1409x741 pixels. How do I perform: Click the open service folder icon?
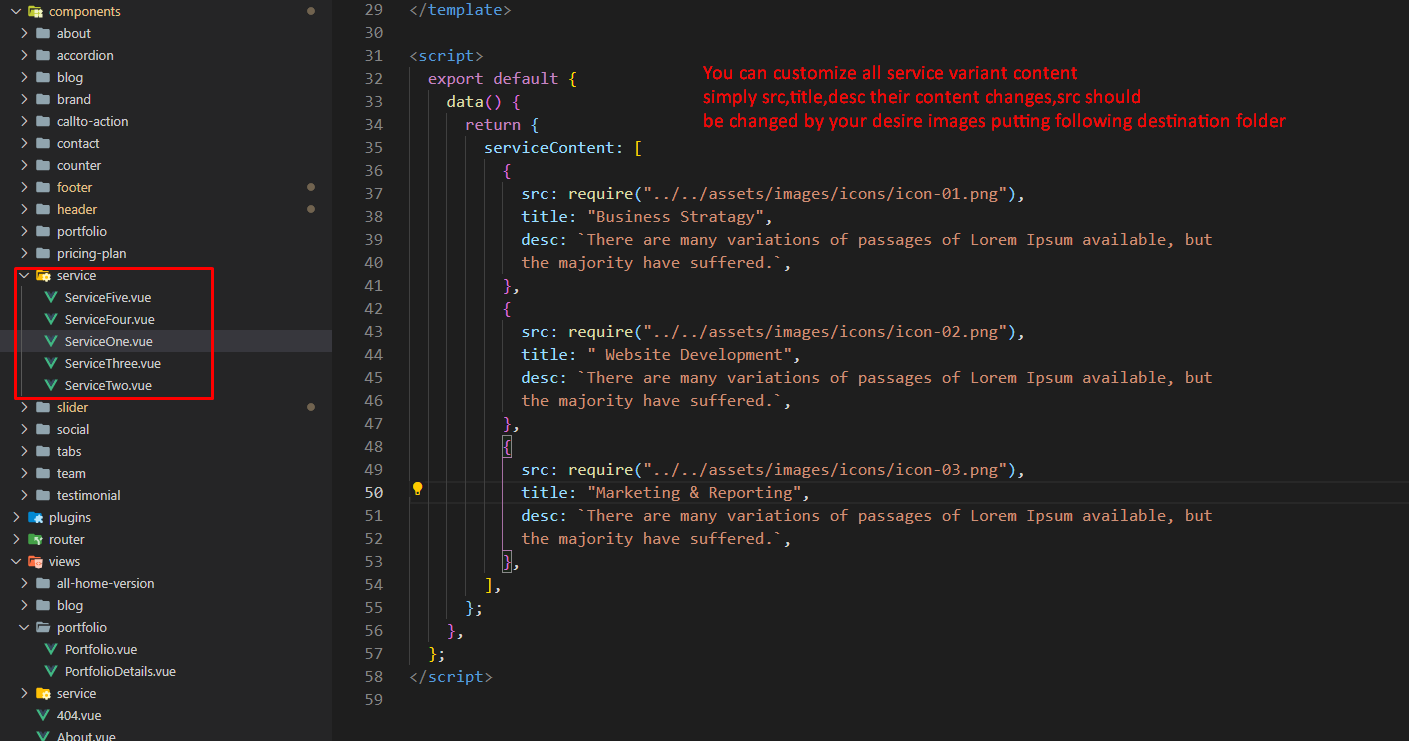click(43, 275)
